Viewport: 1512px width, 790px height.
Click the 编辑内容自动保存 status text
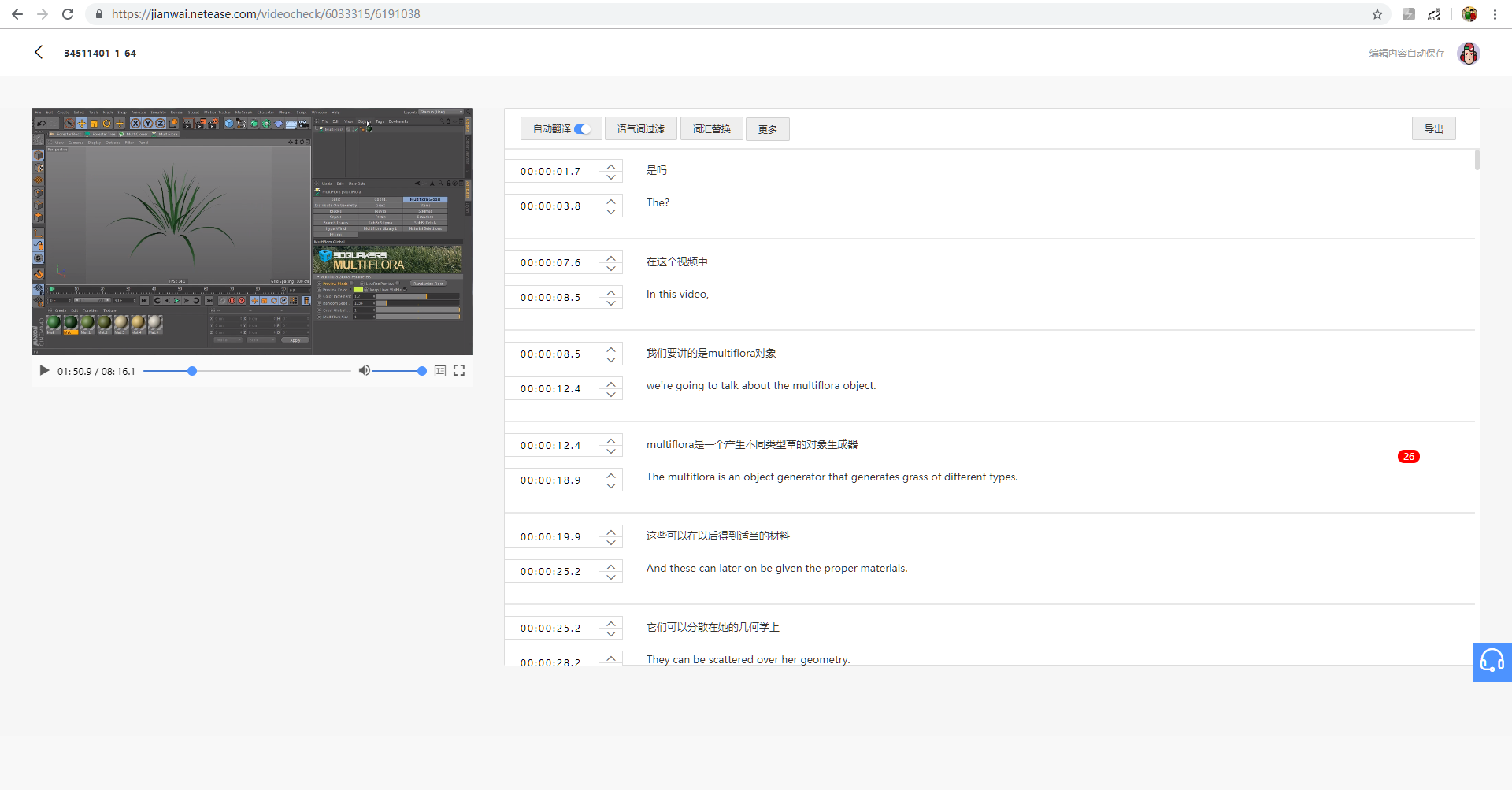(x=1406, y=54)
